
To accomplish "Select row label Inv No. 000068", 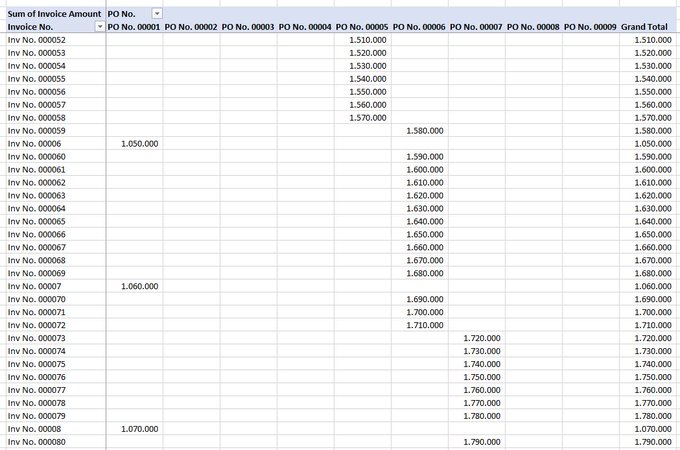I will (x=36, y=260).
